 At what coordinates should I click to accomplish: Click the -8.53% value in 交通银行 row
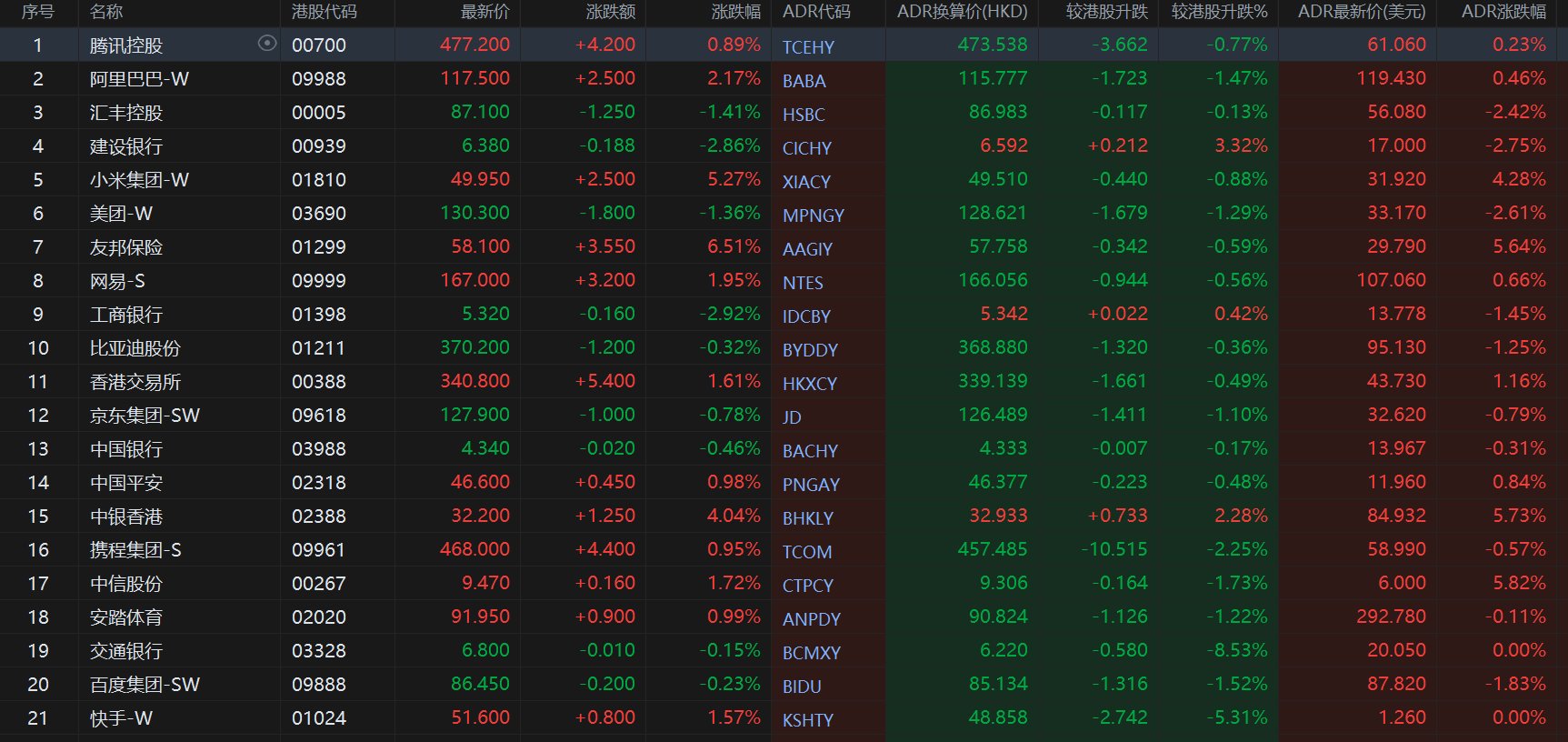coord(1236,650)
